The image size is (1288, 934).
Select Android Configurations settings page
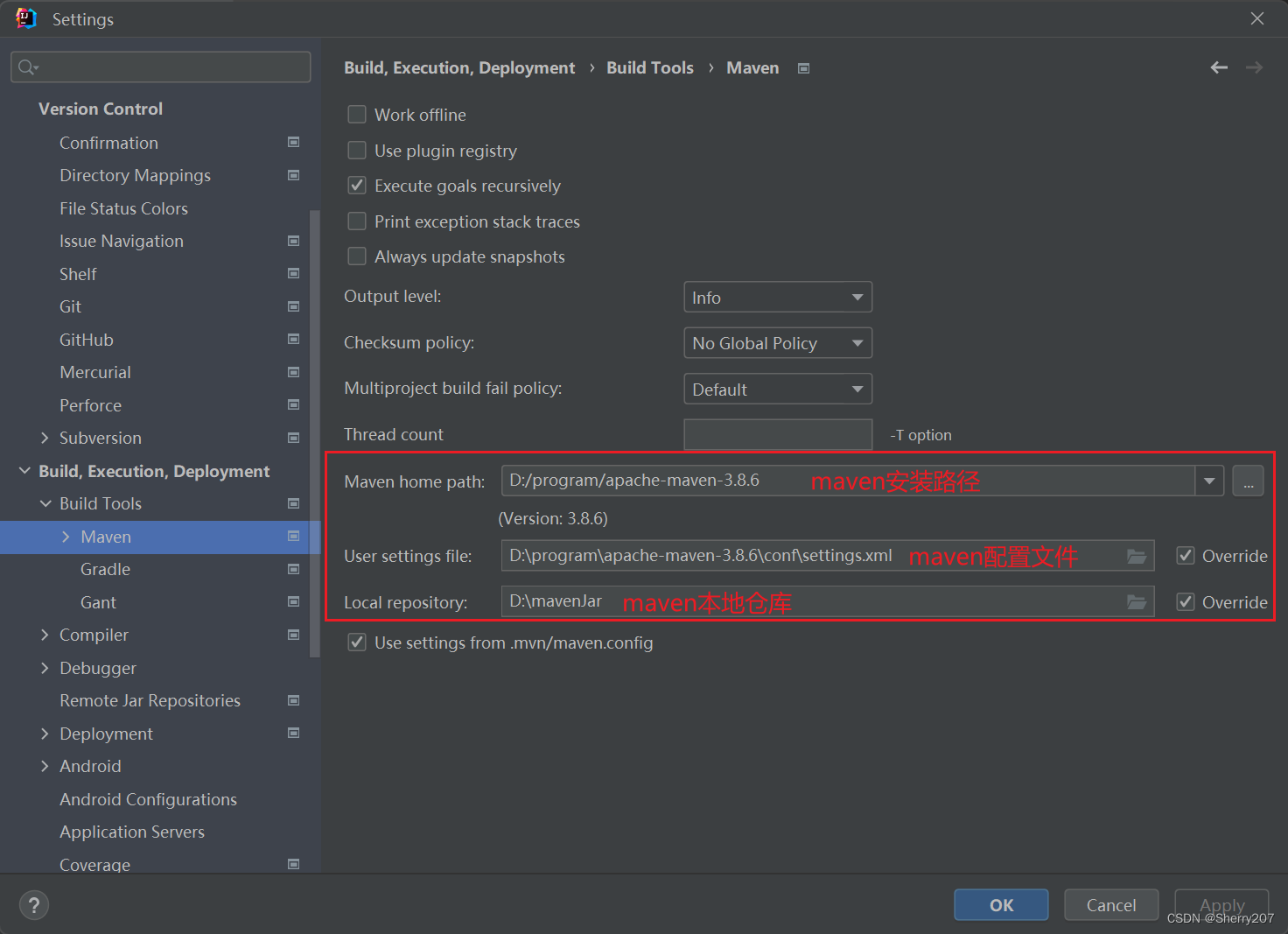tap(148, 799)
